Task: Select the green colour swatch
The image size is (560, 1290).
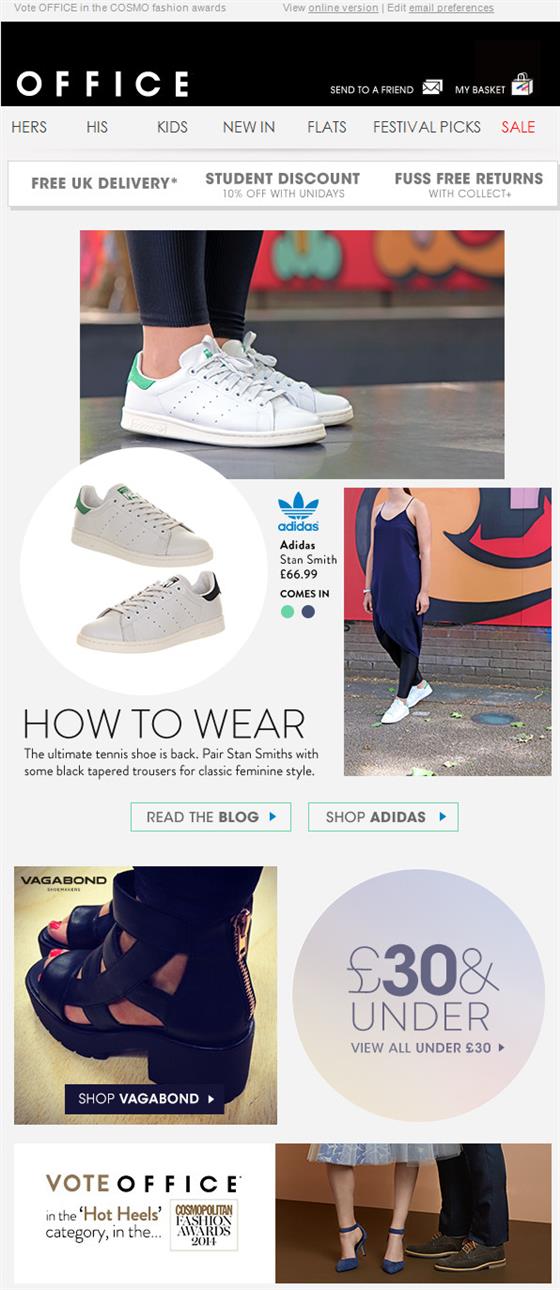Action: 288,612
